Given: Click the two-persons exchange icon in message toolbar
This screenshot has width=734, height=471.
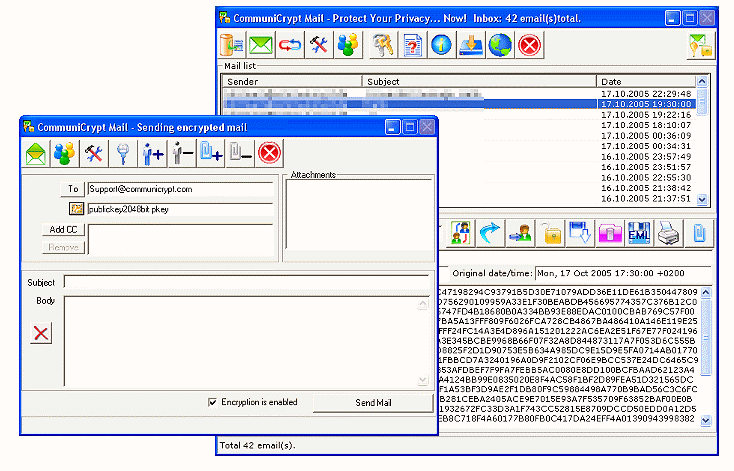Looking at the screenshot, I should click(x=461, y=233).
